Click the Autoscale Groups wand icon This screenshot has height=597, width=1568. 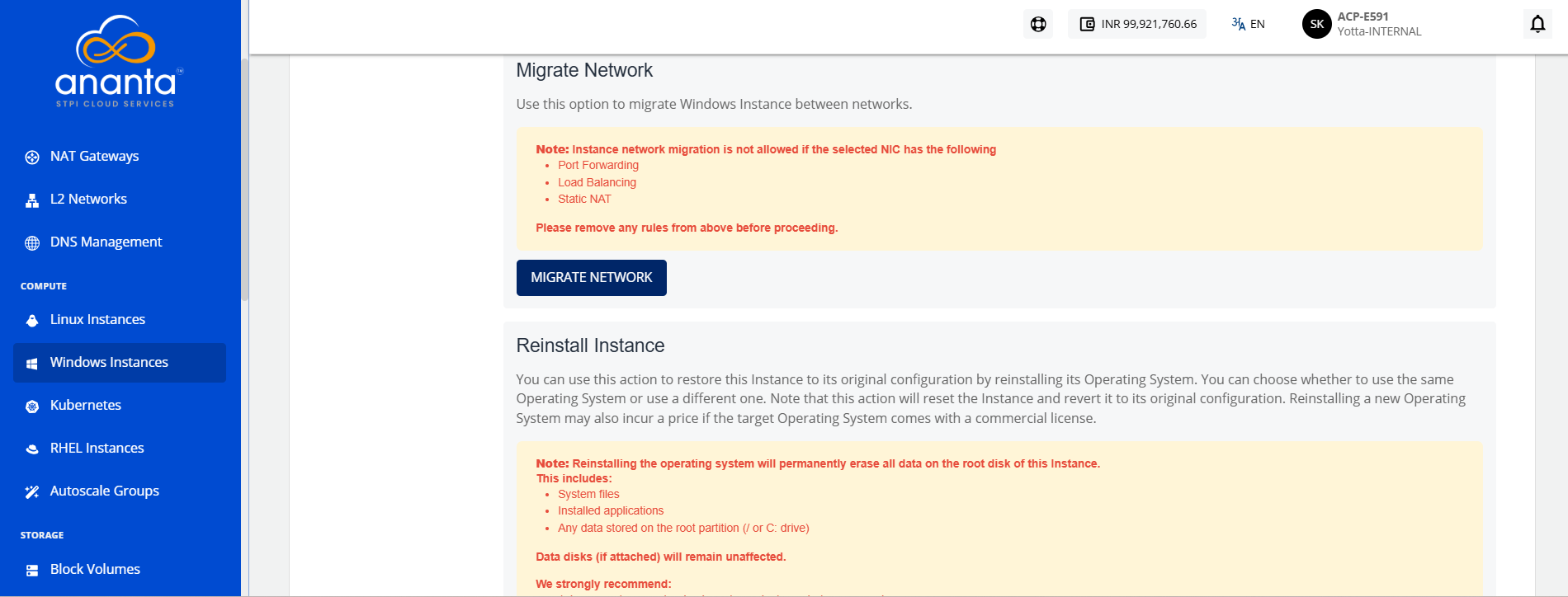click(32, 491)
